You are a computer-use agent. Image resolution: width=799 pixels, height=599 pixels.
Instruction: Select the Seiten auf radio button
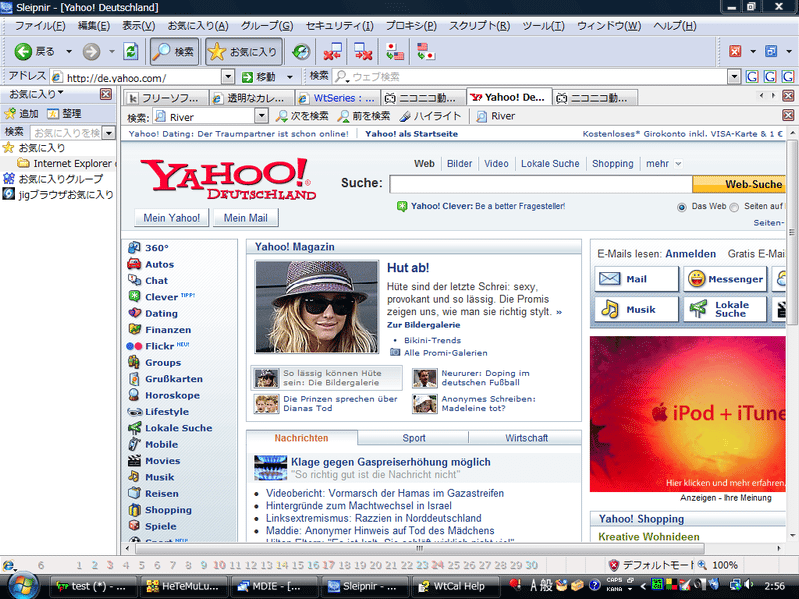point(734,207)
